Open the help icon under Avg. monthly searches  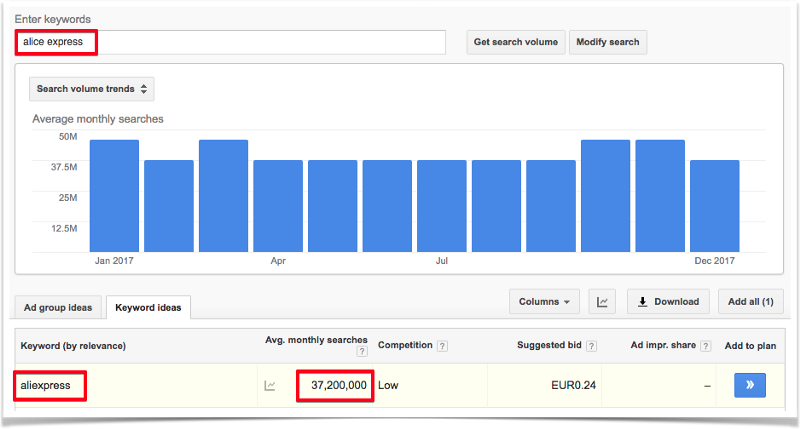pyautogui.click(x=362, y=351)
